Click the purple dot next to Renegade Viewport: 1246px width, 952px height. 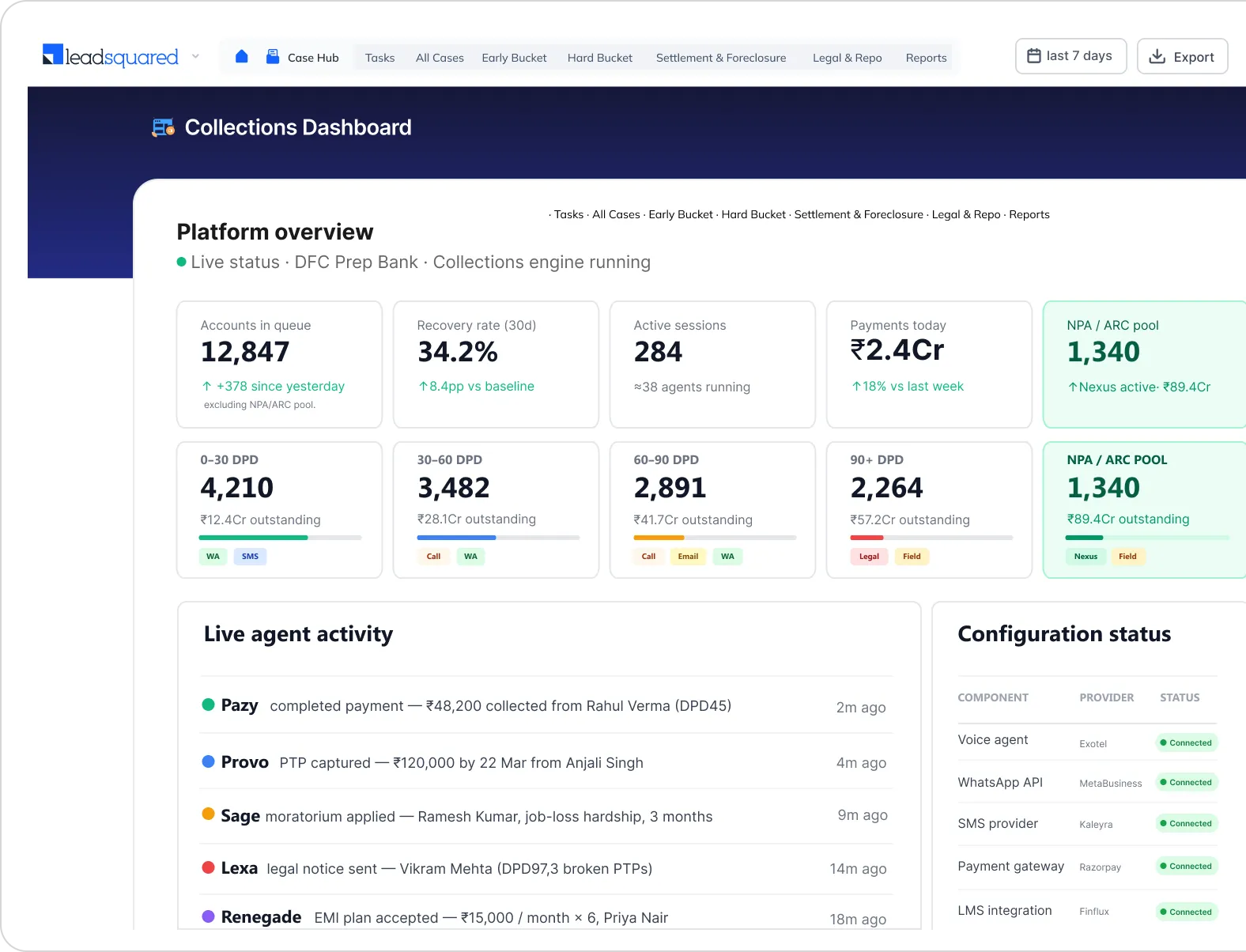point(208,916)
